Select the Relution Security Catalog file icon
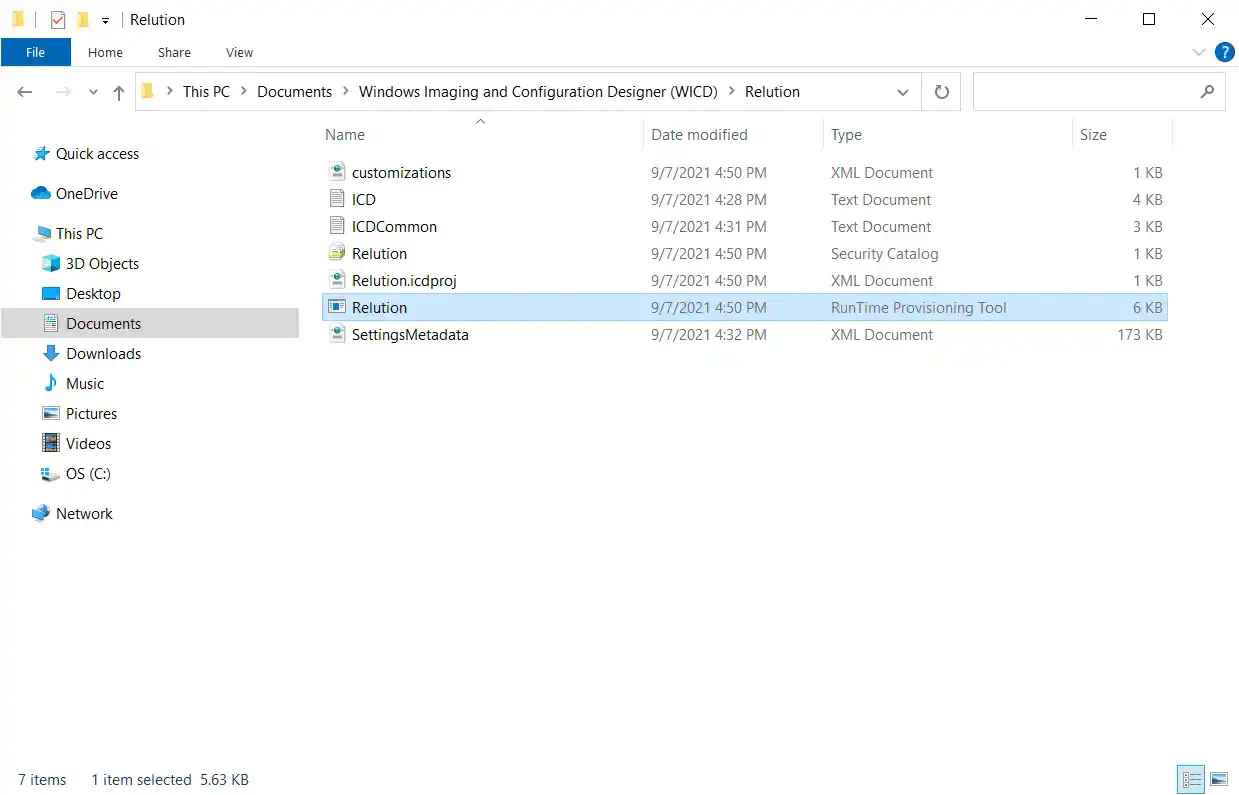The image size is (1239, 795). click(337, 254)
